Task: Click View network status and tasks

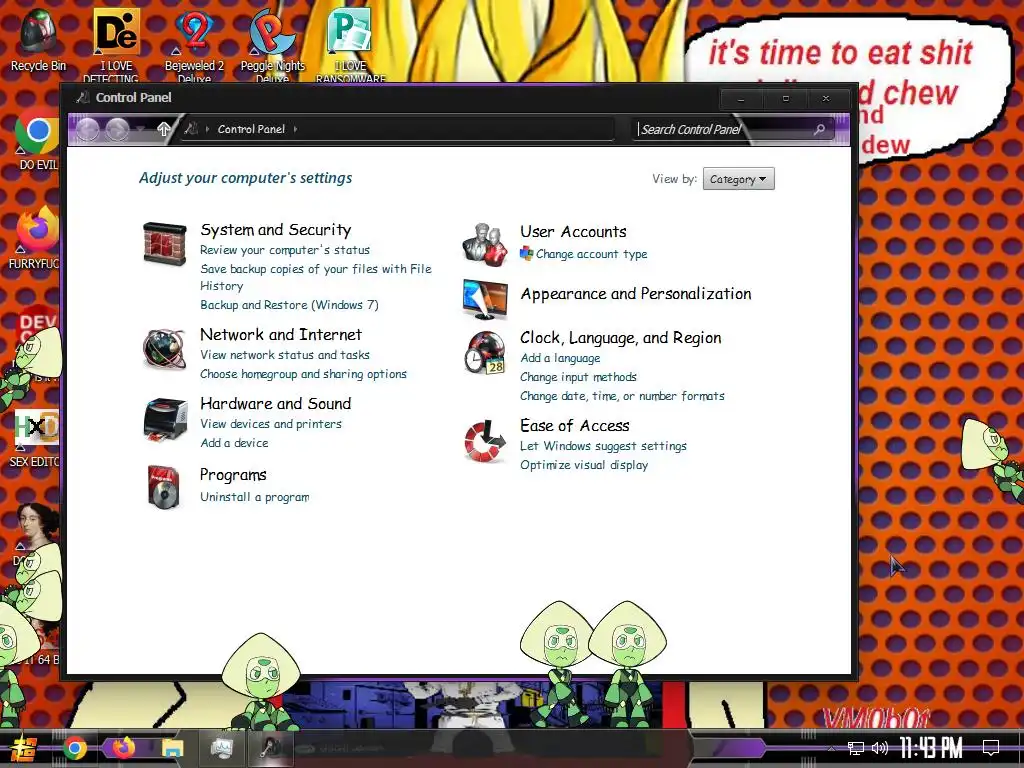Action: (285, 355)
